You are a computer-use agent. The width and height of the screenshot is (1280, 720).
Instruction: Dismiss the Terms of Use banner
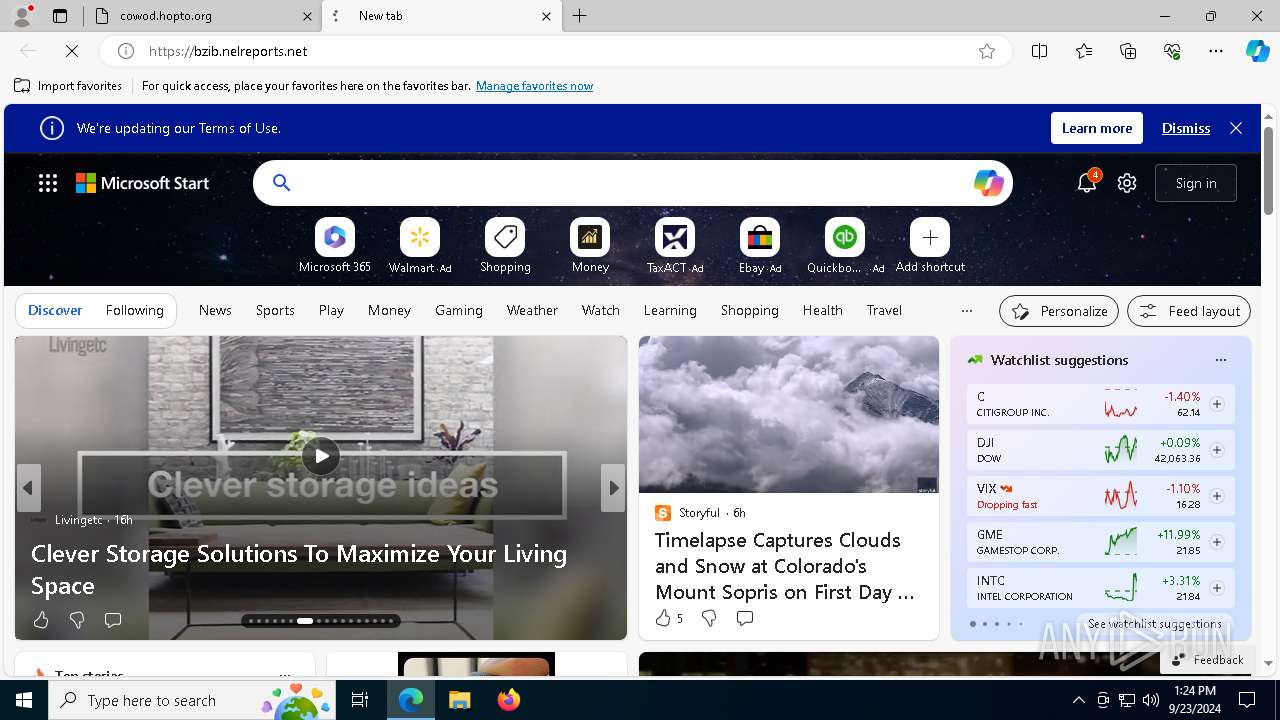point(1186,128)
